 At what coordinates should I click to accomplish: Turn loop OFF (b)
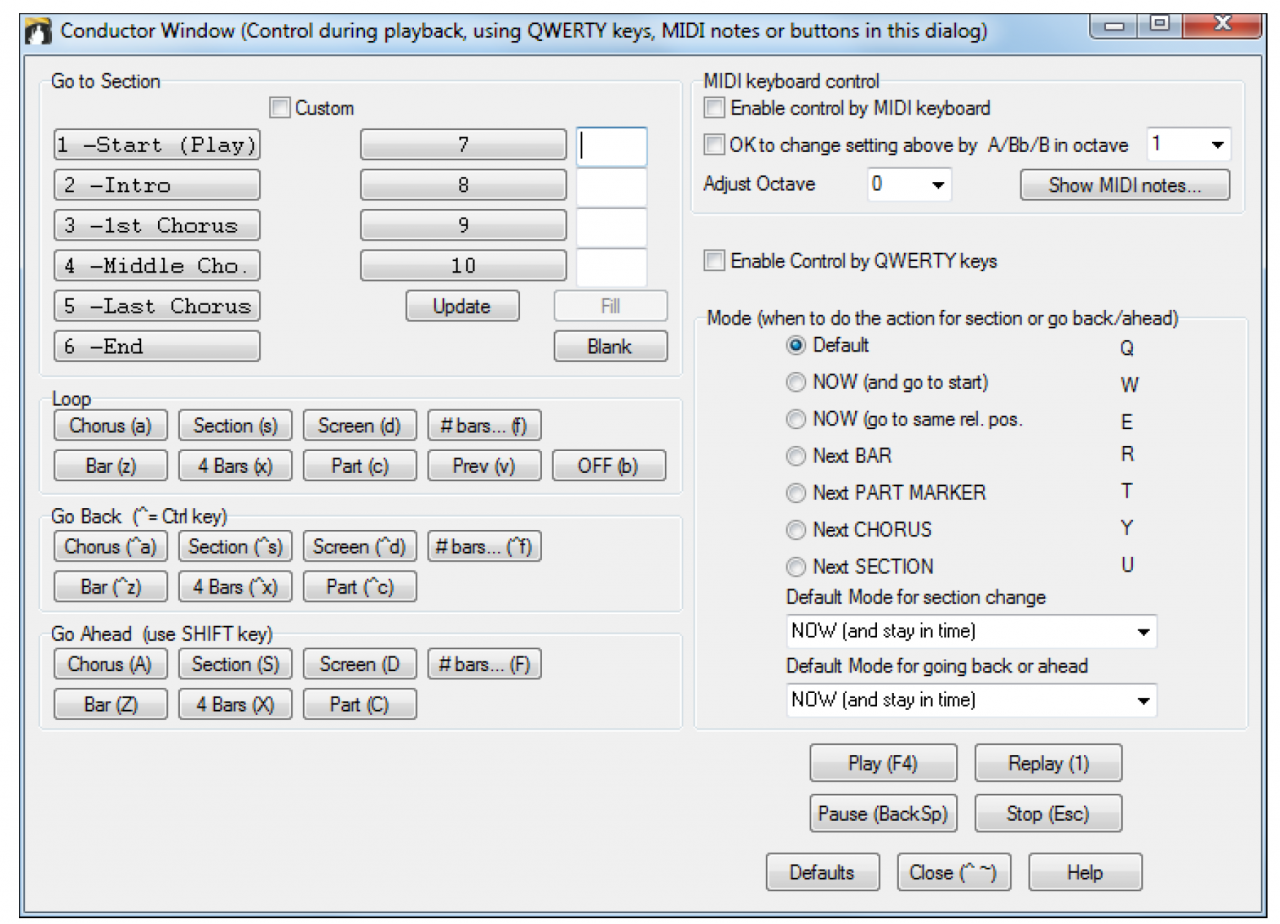click(x=609, y=465)
